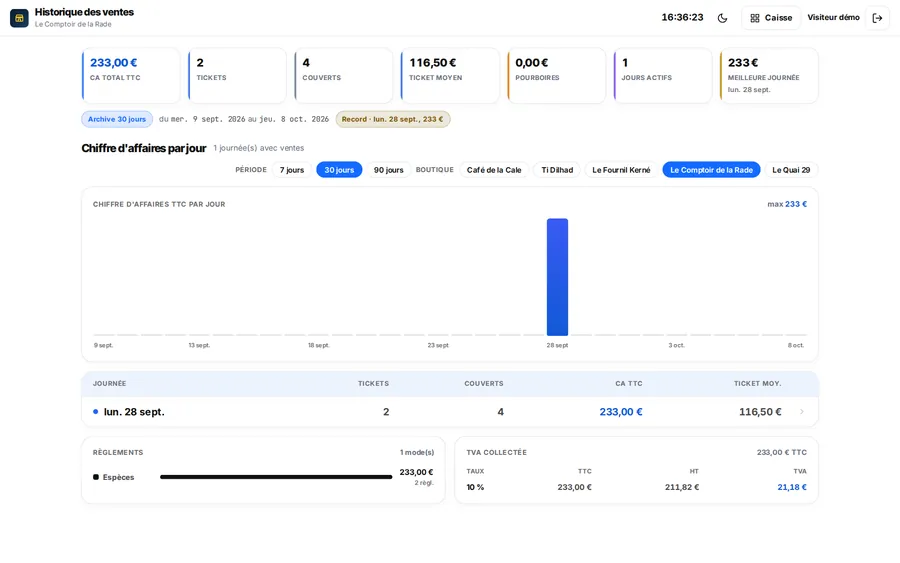Click the CA Total TTC card
Image resolution: width=900 pixels, height=563 pixels.
click(x=131, y=76)
